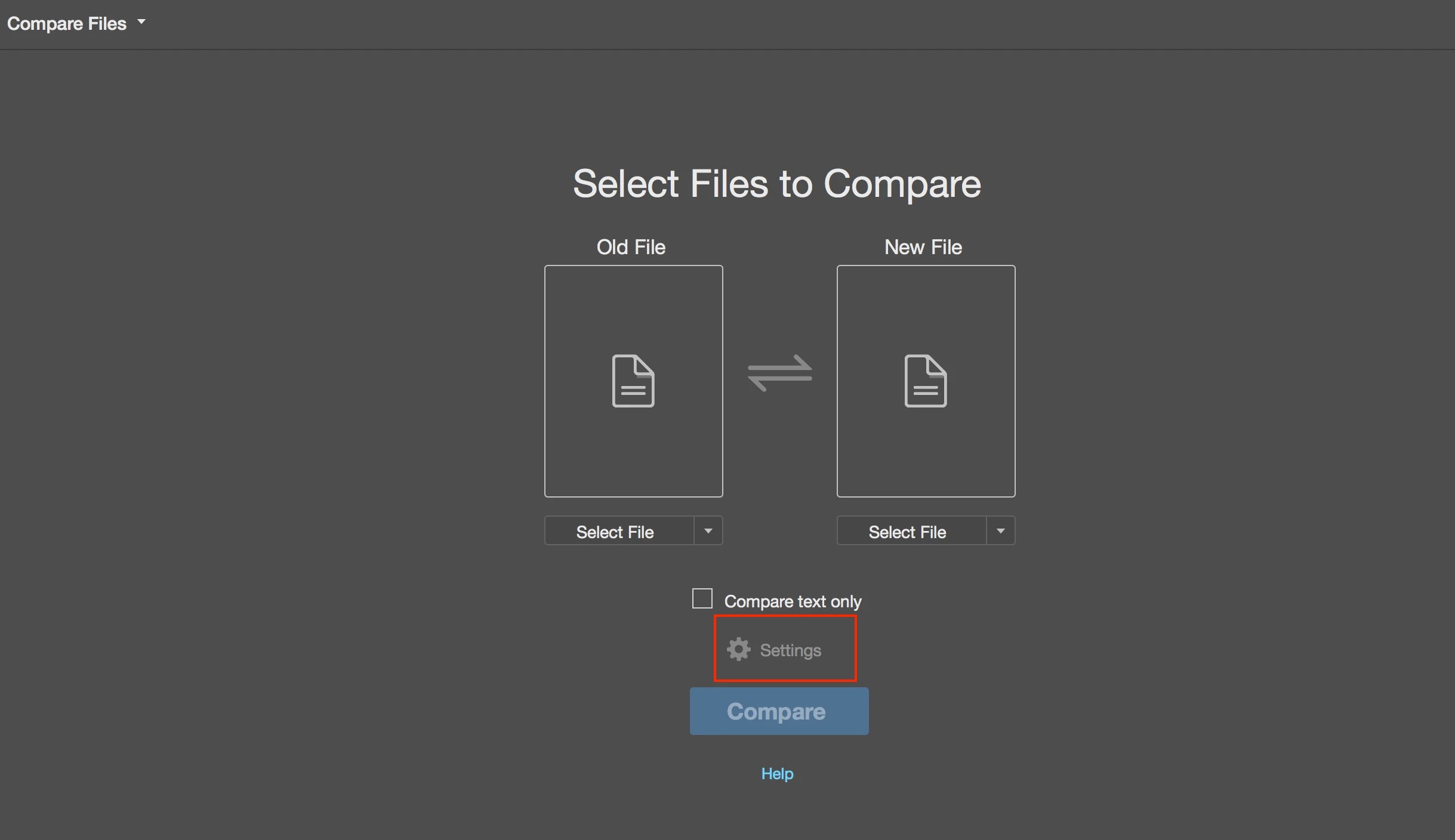Click the Settings label text
The height and width of the screenshot is (840, 1455).
(x=790, y=650)
